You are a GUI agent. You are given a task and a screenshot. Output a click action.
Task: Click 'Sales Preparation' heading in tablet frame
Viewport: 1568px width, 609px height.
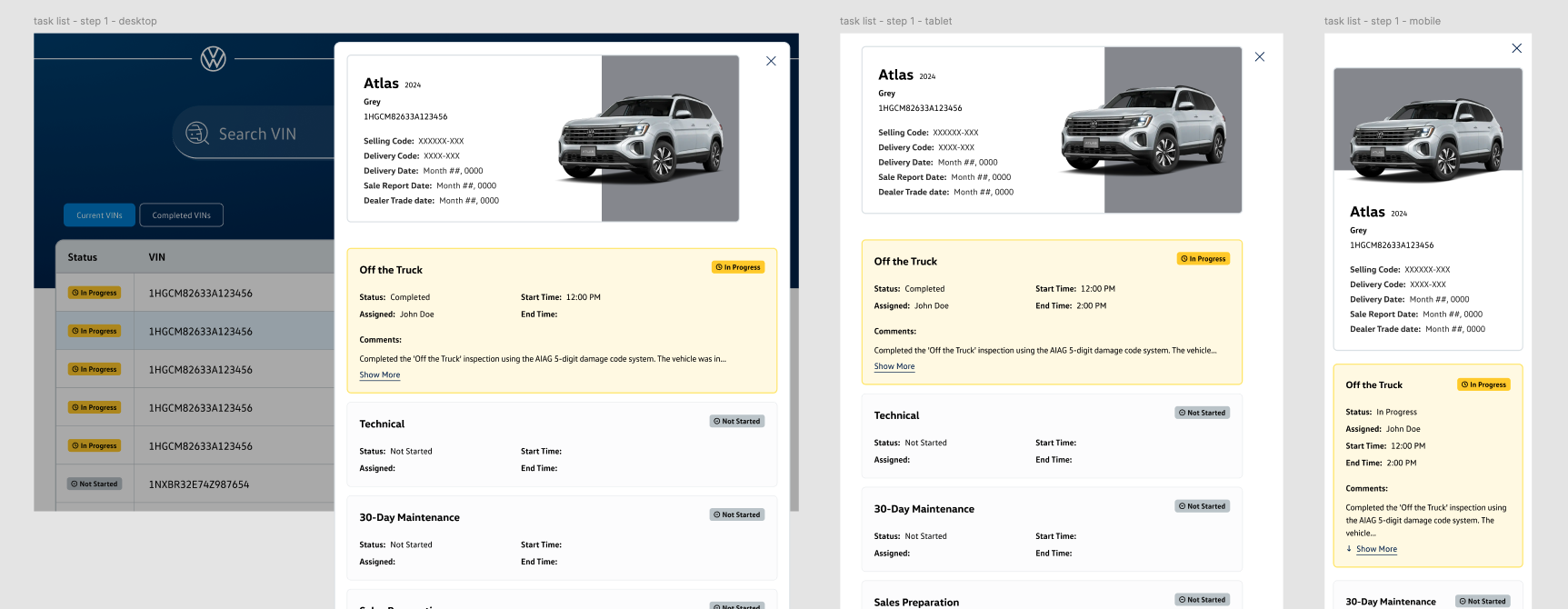pyautogui.click(x=916, y=603)
